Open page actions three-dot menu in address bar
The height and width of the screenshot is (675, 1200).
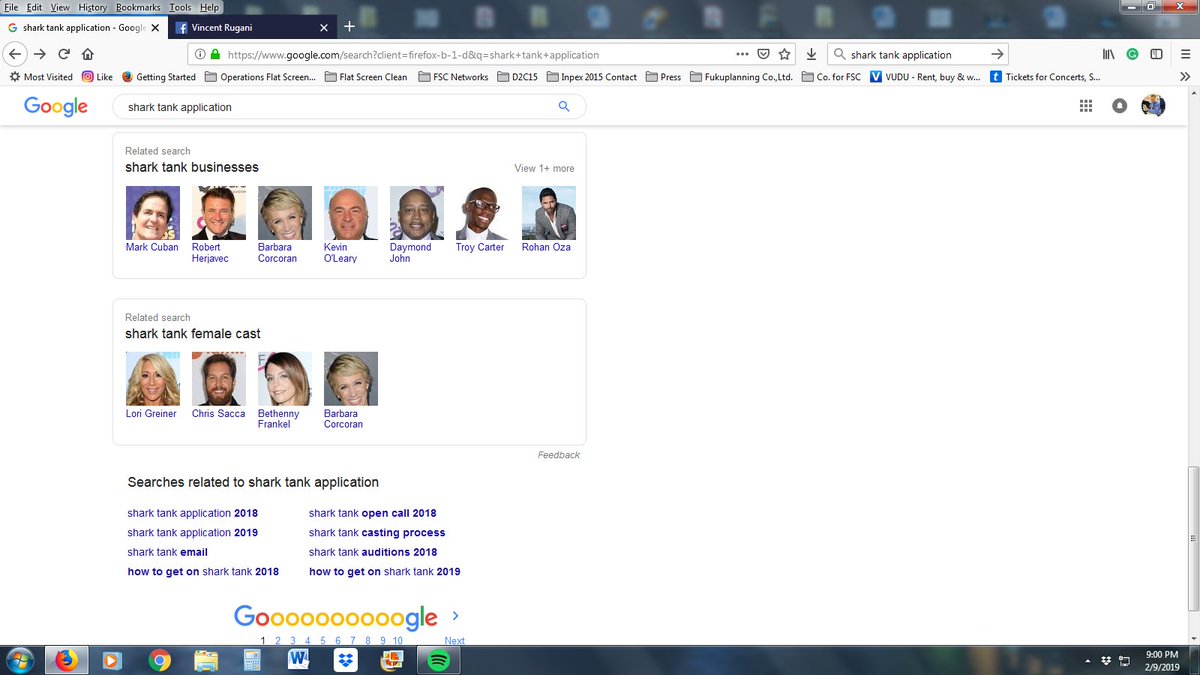[x=741, y=54]
